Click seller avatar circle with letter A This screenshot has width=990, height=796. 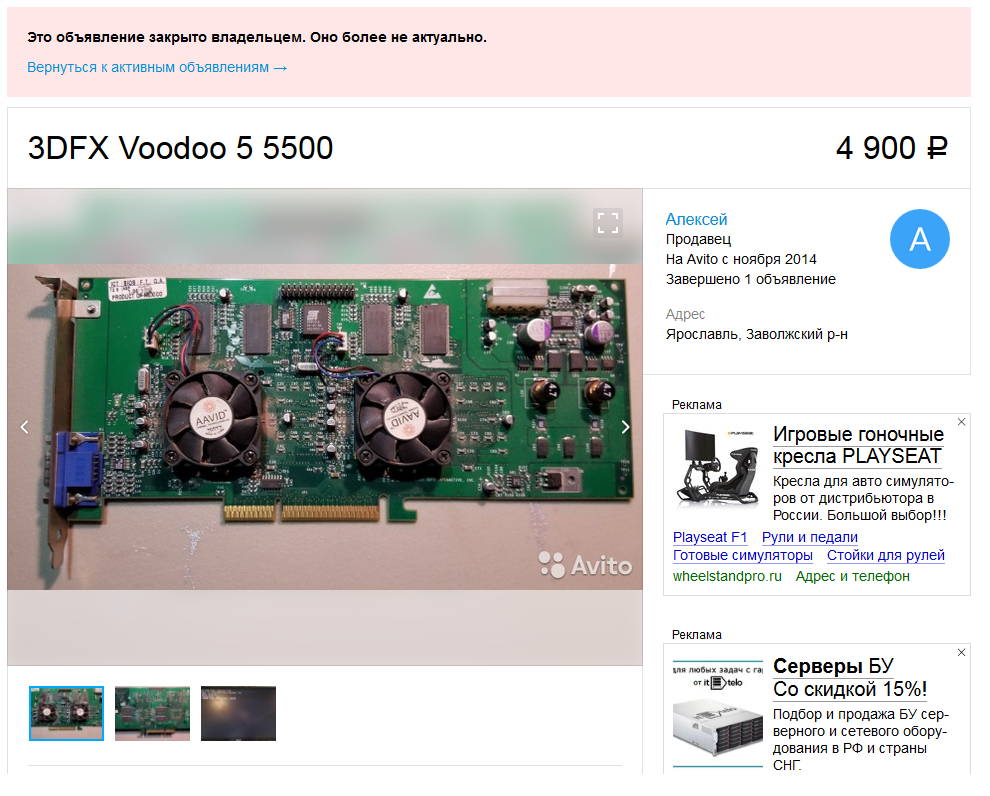coord(919,239)
